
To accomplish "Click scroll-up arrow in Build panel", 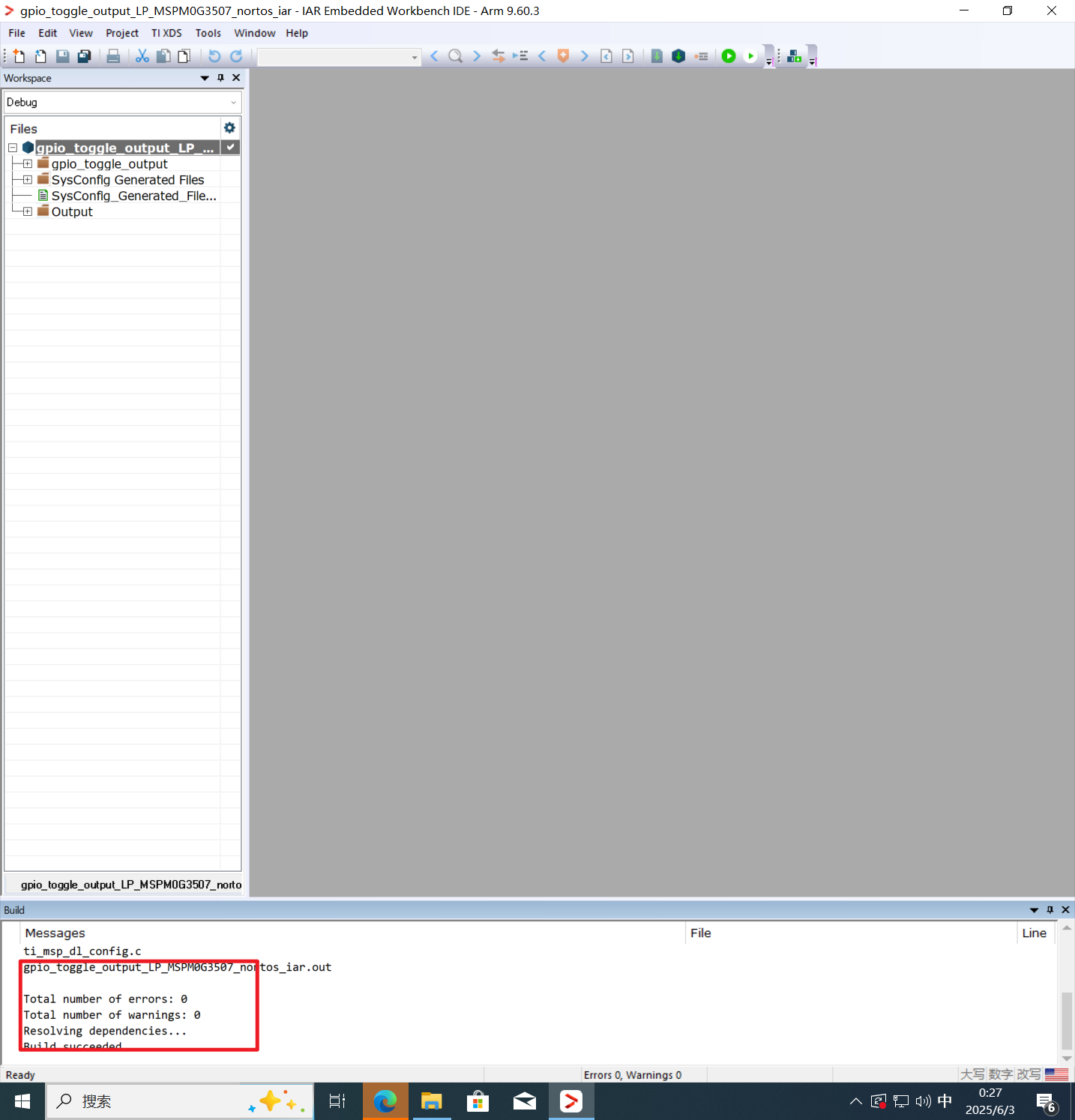I will click(1067, 928).
